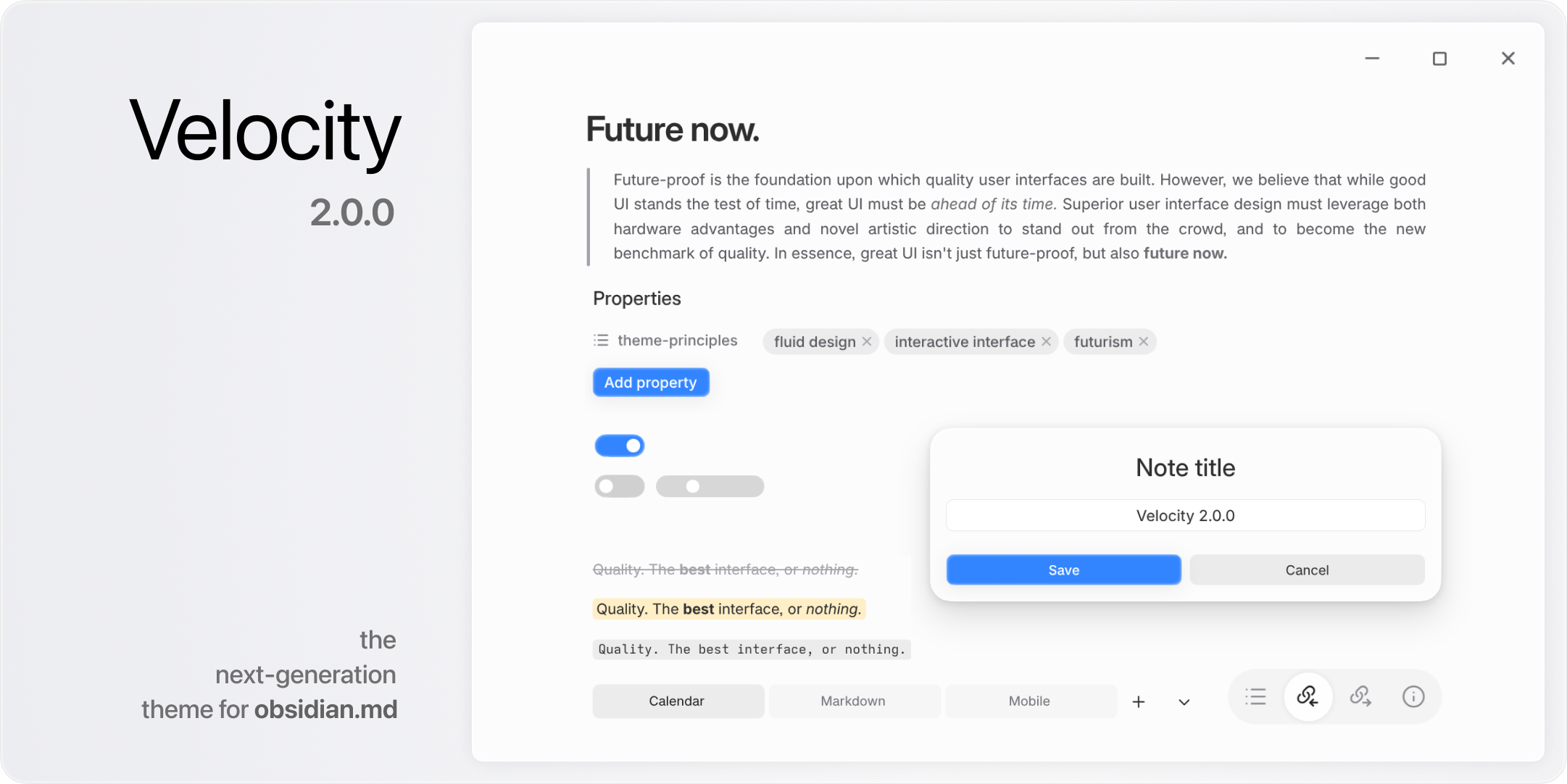Click the theme-principles list property icon
The height and width of the screenshot is (784, 1567).
601,341
